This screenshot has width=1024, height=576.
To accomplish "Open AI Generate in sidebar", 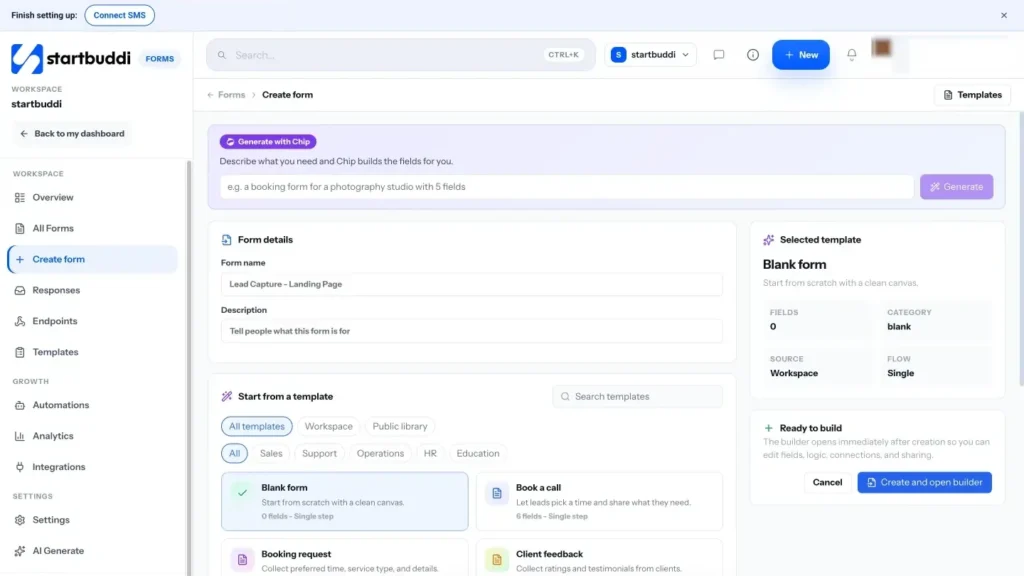I will coord(92,551).
